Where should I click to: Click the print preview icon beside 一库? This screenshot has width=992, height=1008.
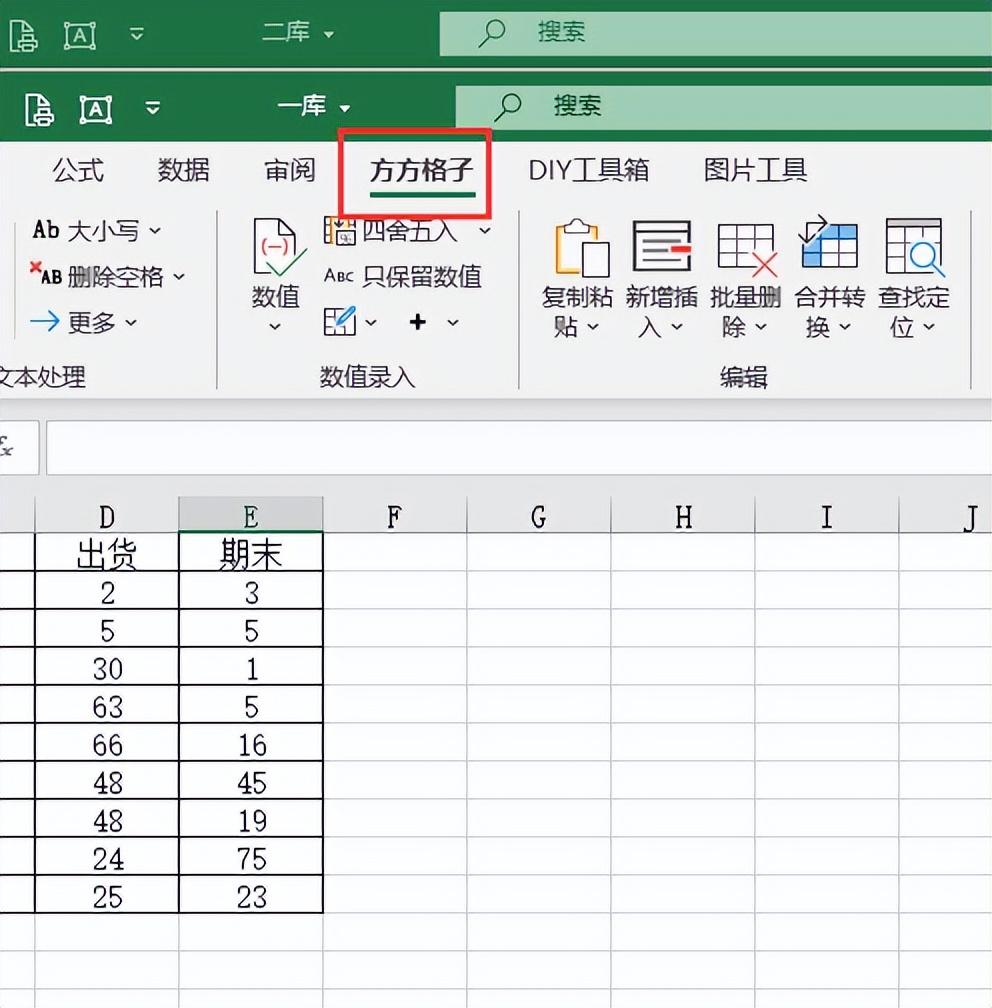[x=39, y=109]
